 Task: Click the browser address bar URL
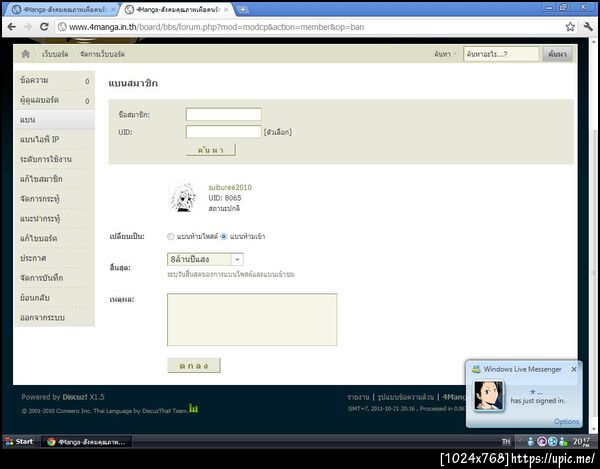[x=216, y=27]
